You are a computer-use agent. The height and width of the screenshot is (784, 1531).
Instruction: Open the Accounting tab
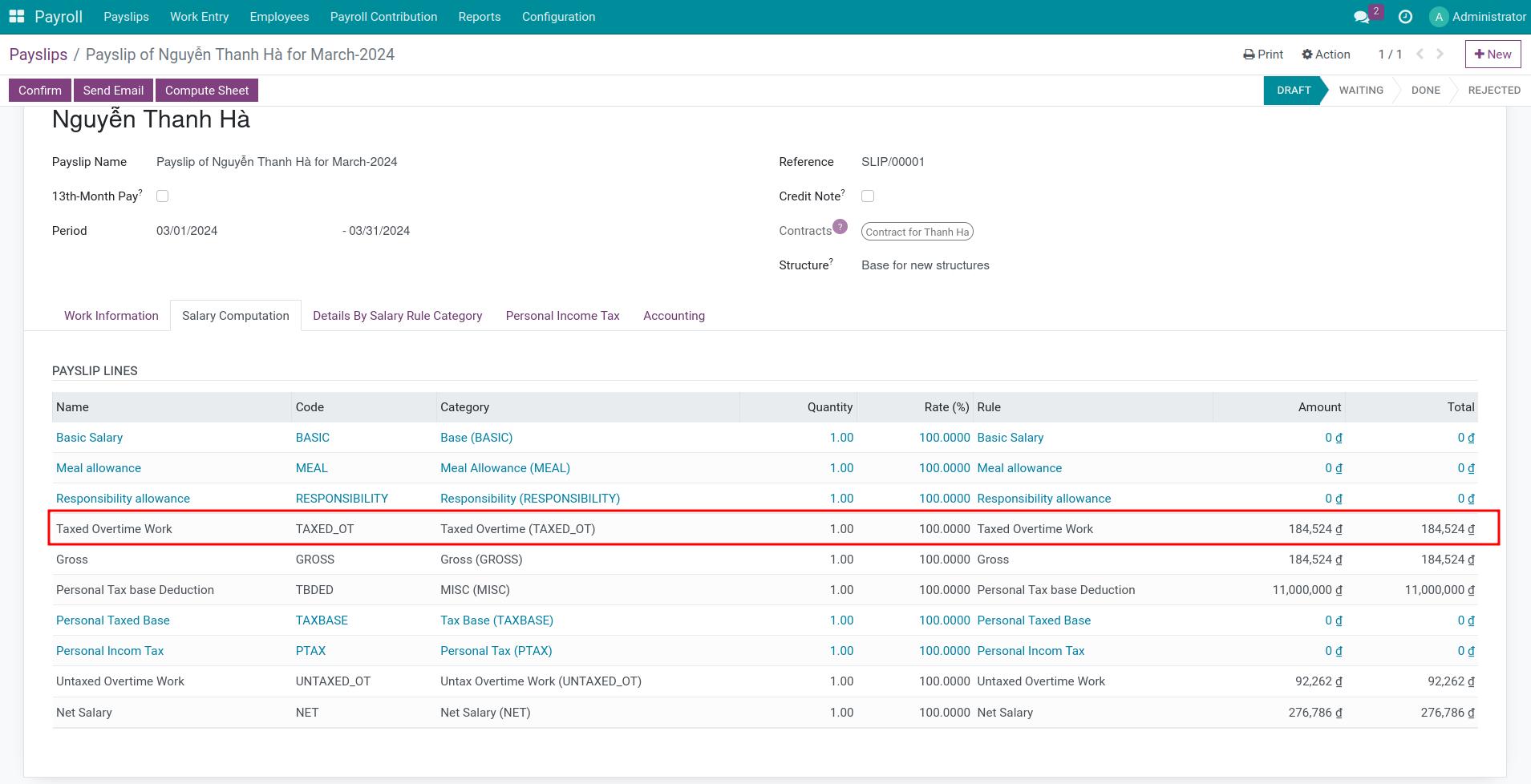pyautogui.click(x=674, y=316)
